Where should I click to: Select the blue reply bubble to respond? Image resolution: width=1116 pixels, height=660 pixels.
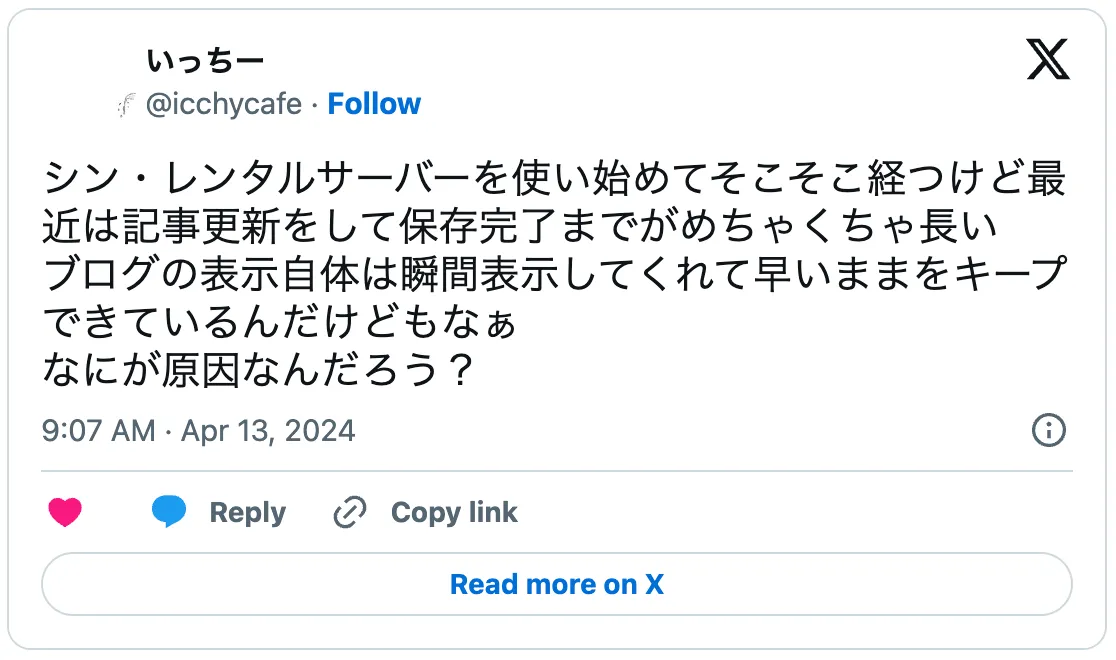[169, 512]
